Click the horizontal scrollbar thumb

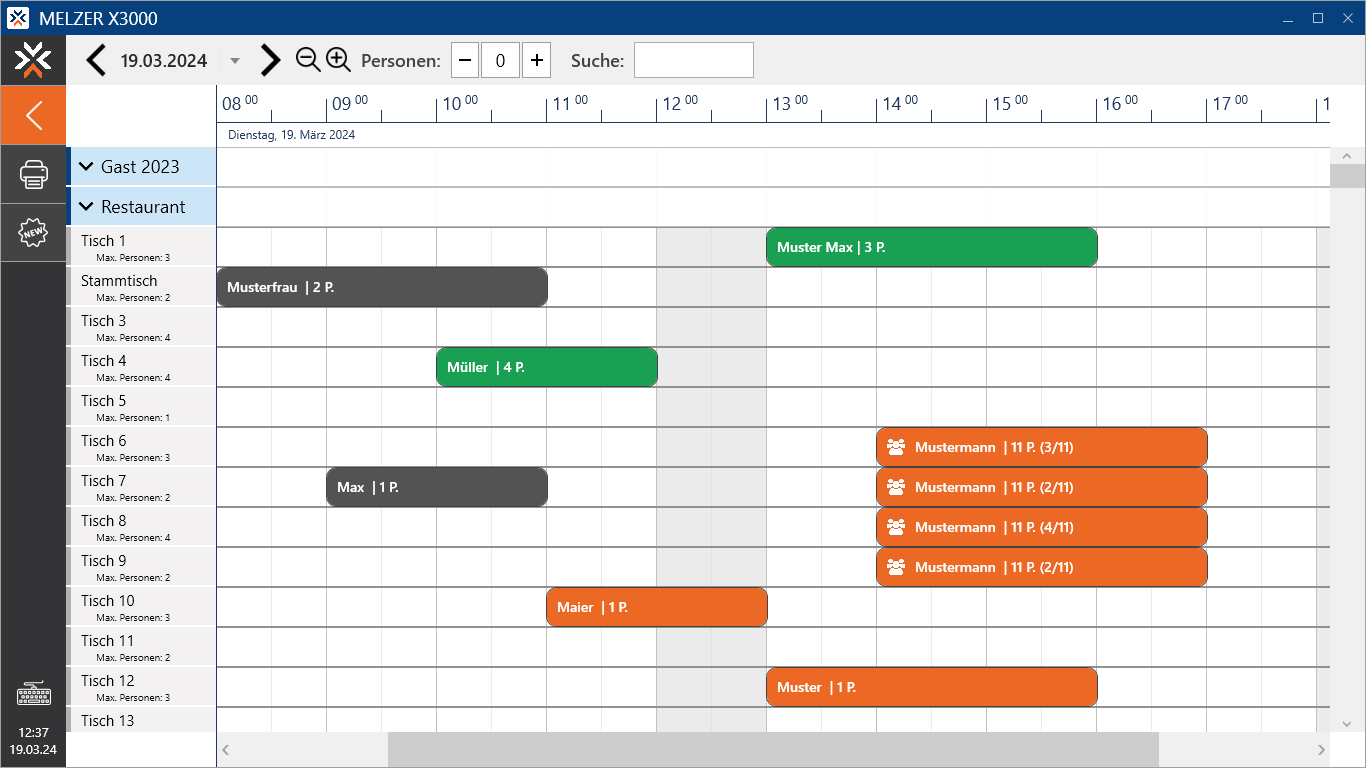pyautogui.click(x=772, y=749)
